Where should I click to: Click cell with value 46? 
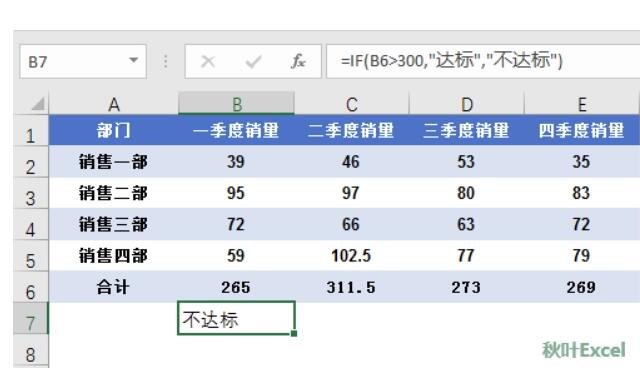tap(351, 162)
